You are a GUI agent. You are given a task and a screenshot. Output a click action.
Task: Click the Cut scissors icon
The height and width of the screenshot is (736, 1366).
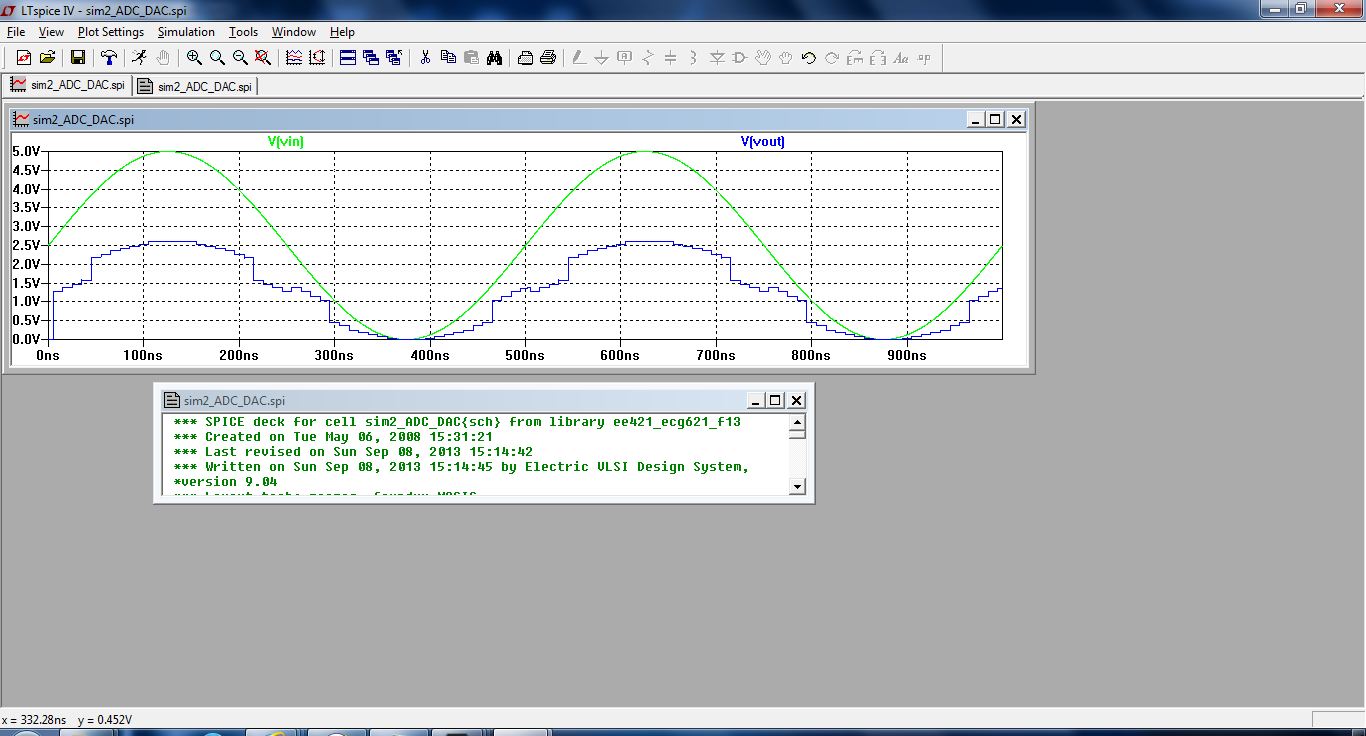click(x=425, y=58)
